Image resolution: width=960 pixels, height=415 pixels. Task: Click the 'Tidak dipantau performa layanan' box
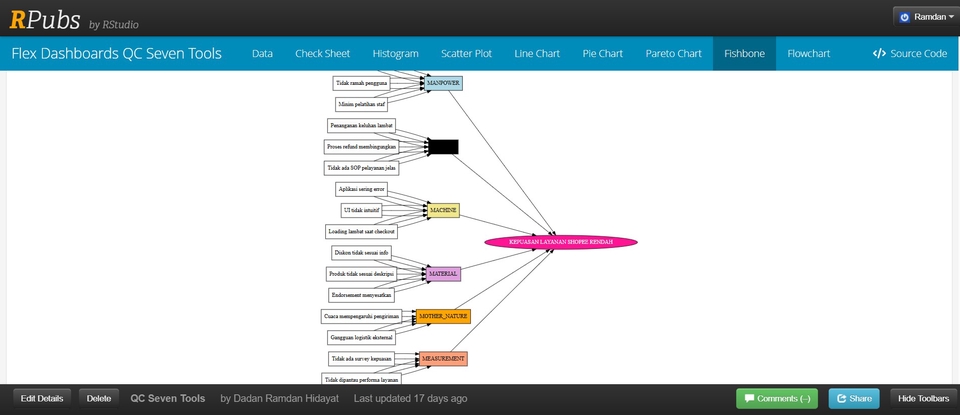point(361,379)
